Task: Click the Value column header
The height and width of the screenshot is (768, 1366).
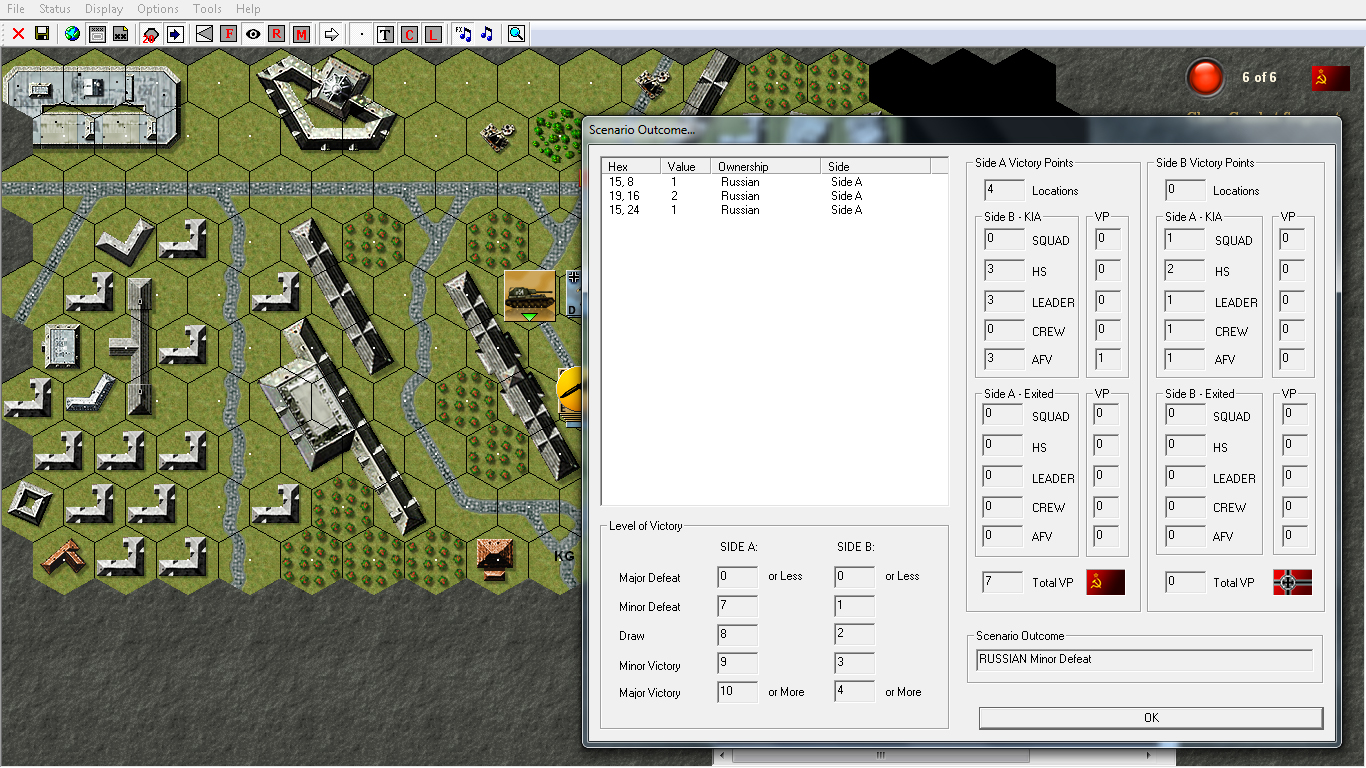Action: (686, 166)
